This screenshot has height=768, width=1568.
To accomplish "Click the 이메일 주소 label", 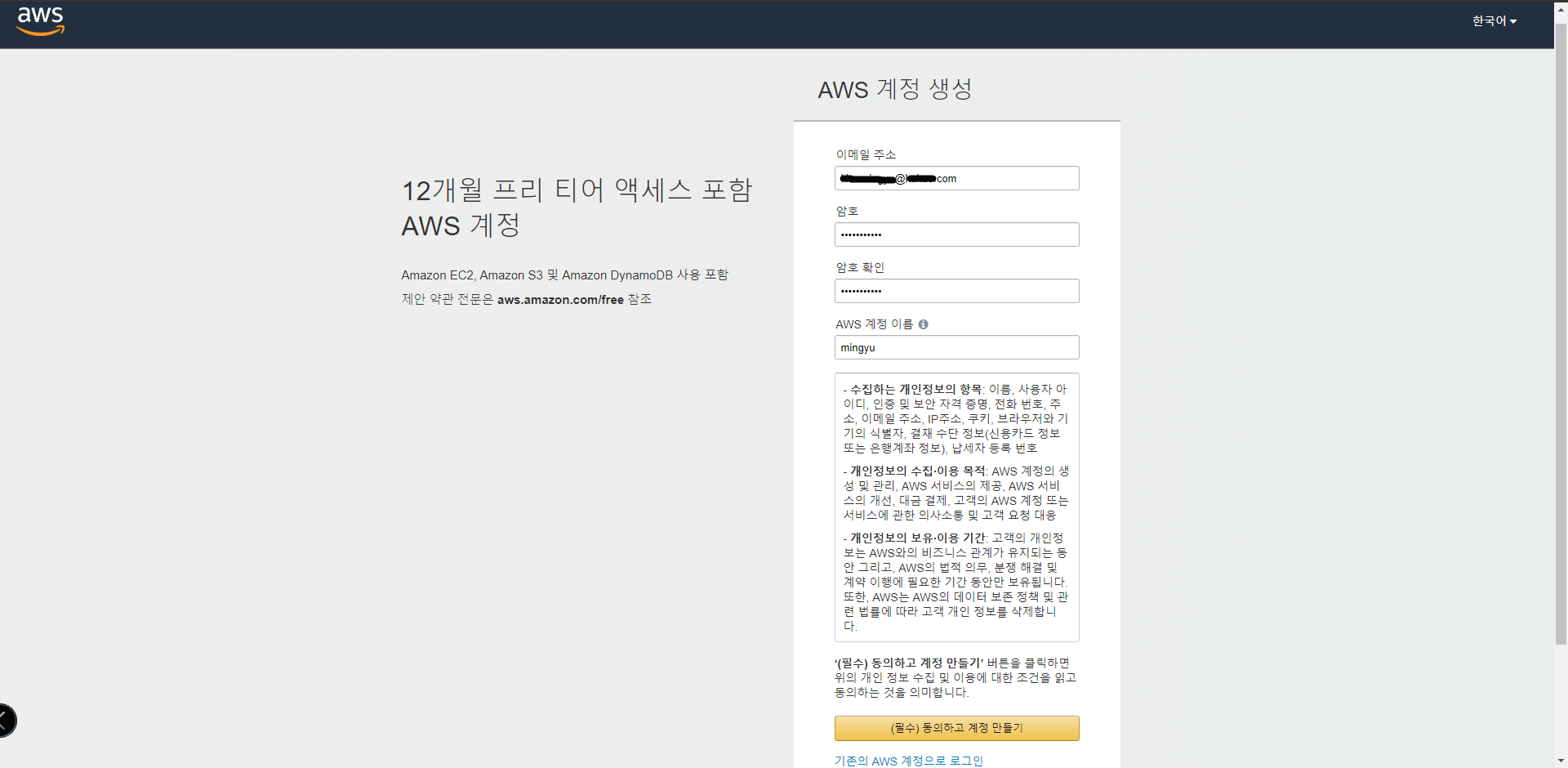I will tap(866, 154).
